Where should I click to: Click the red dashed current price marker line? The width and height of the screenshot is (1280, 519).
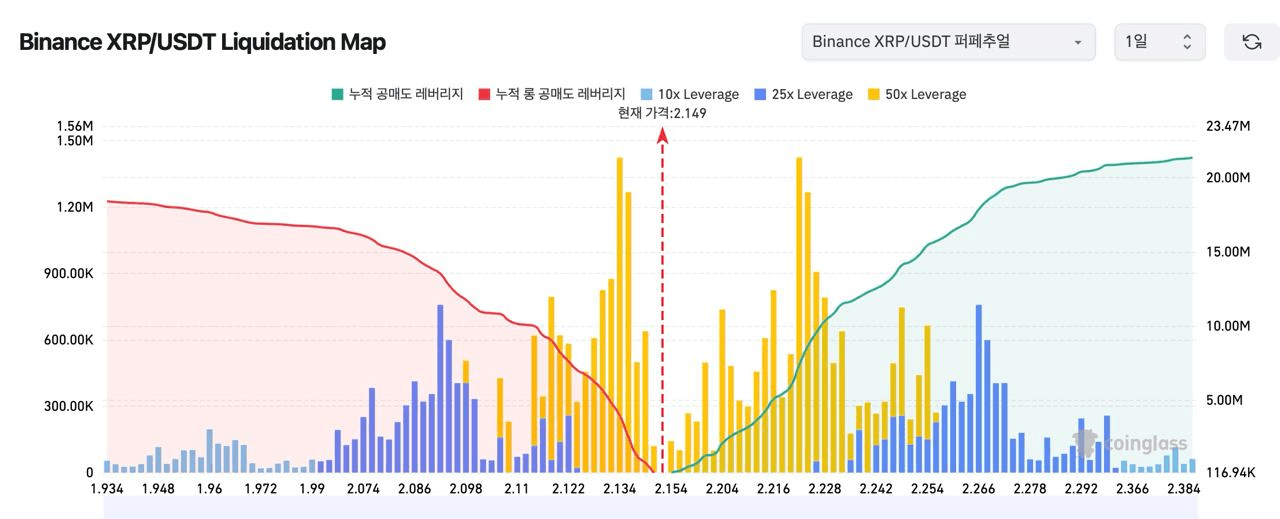click(x=662, y=300)
